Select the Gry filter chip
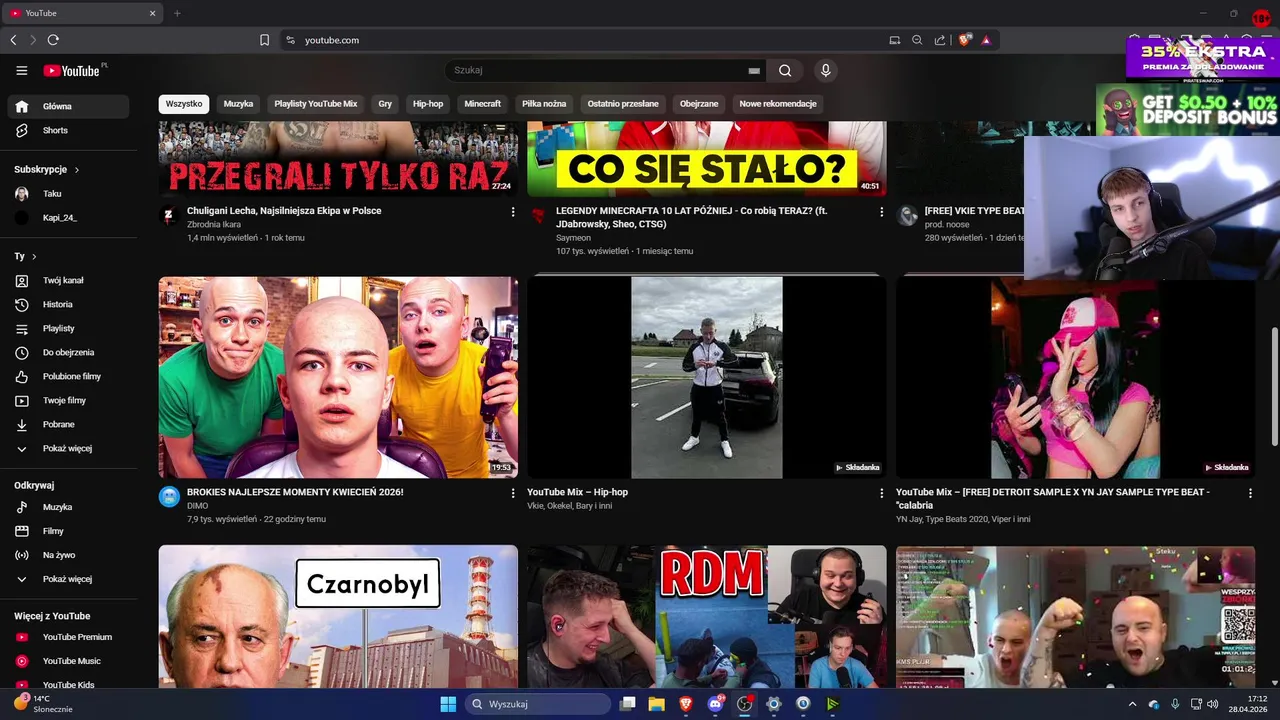This screenshot has width=1280, height=720. 385,104
